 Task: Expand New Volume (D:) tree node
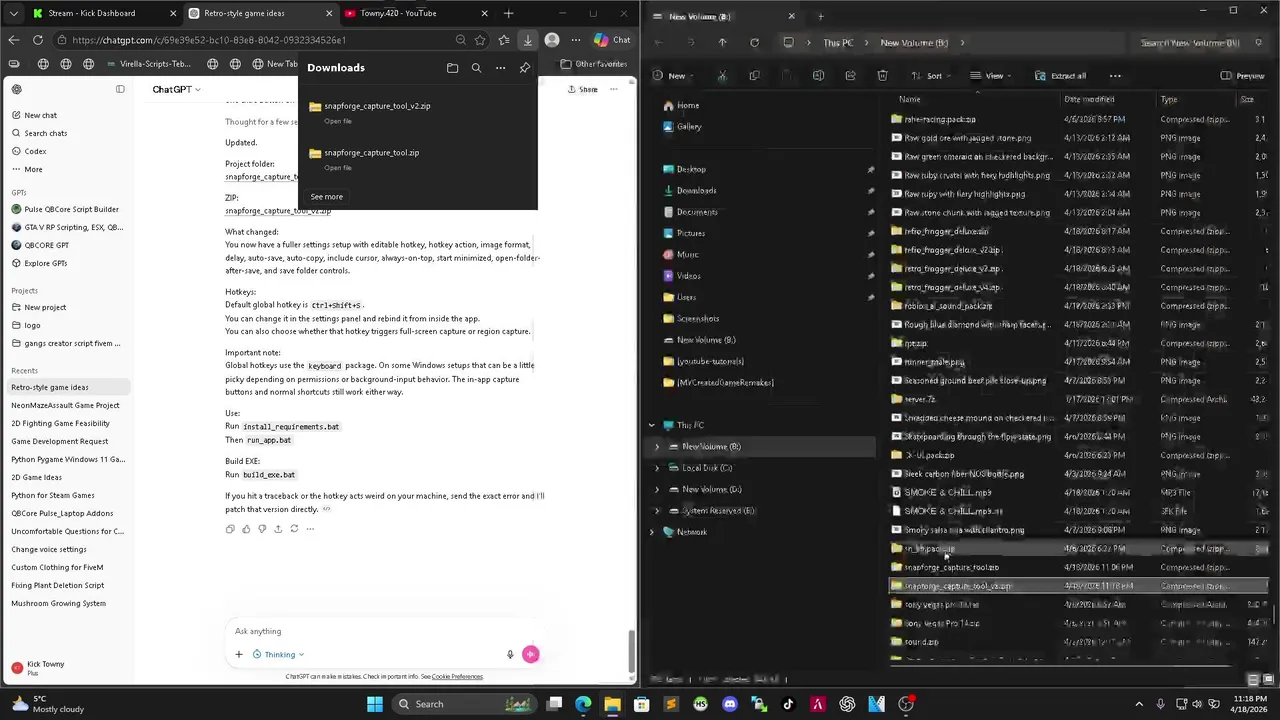click(x=657, y=490)
